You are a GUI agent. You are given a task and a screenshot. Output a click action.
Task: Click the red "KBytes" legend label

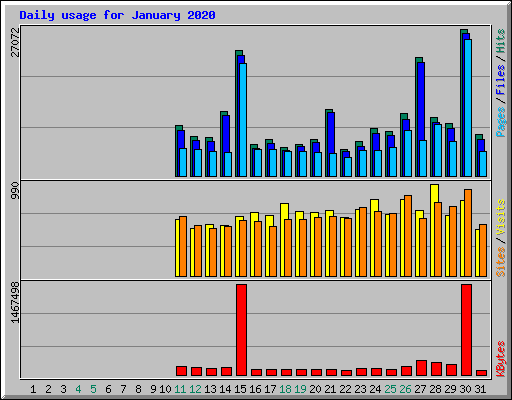[500, 359]
